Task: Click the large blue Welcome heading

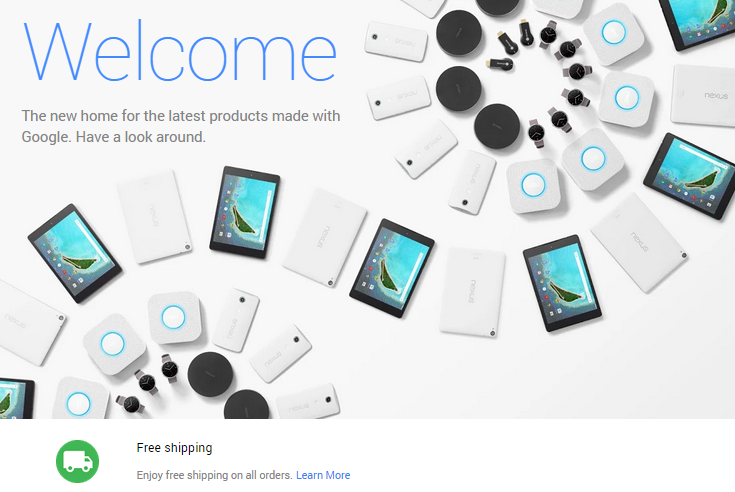Action: [x=180, y=52]
